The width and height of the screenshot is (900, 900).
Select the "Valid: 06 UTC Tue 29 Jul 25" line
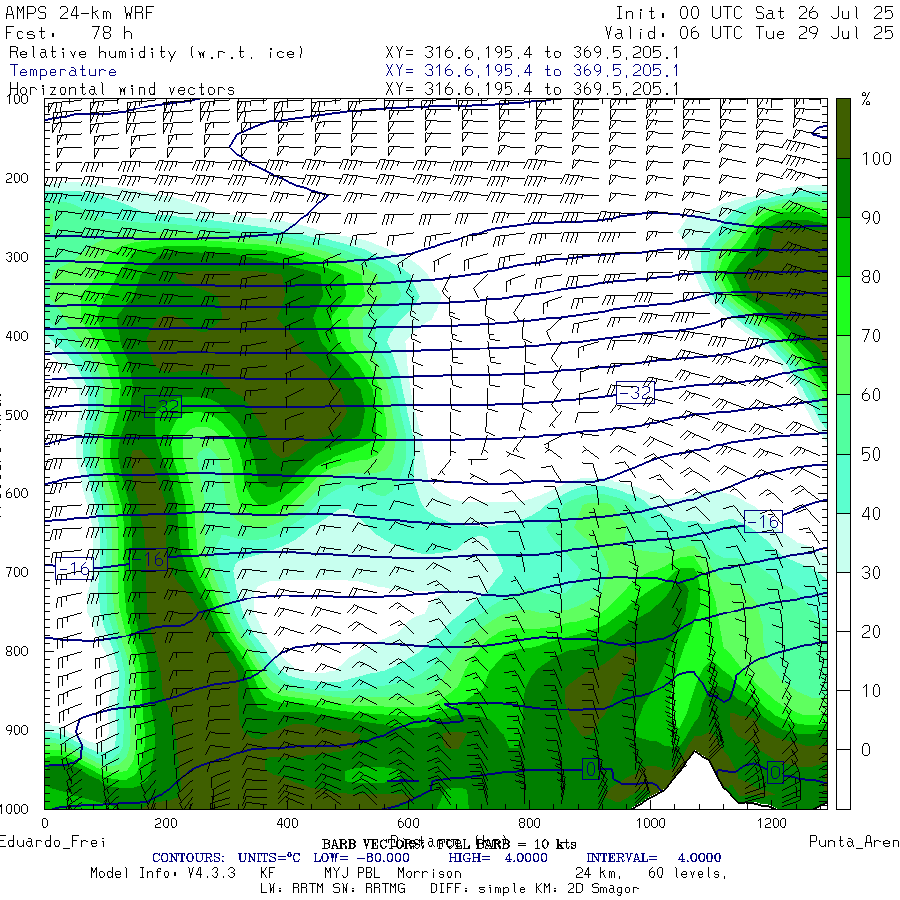[x=749, y=33]
